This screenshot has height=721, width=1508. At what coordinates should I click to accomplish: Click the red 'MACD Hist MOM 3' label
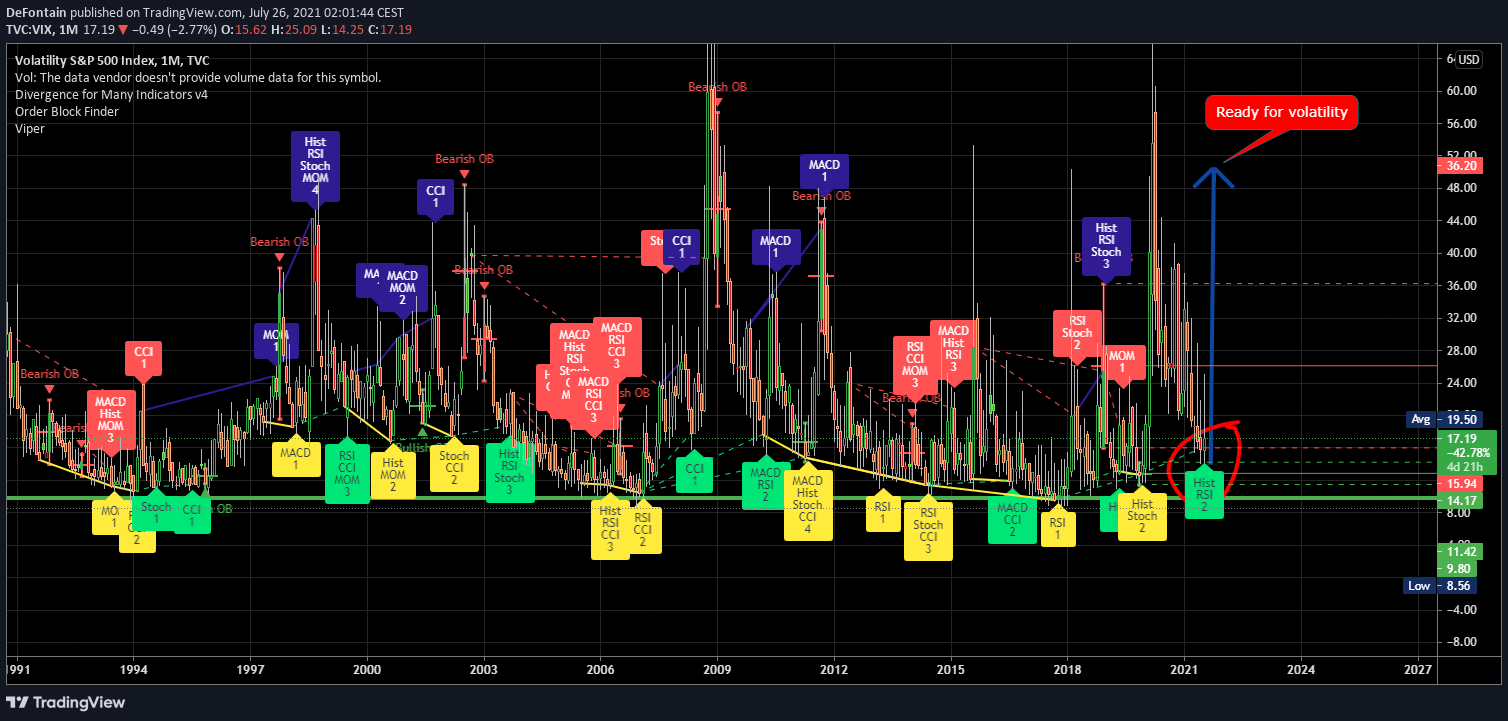coord(110,420)
